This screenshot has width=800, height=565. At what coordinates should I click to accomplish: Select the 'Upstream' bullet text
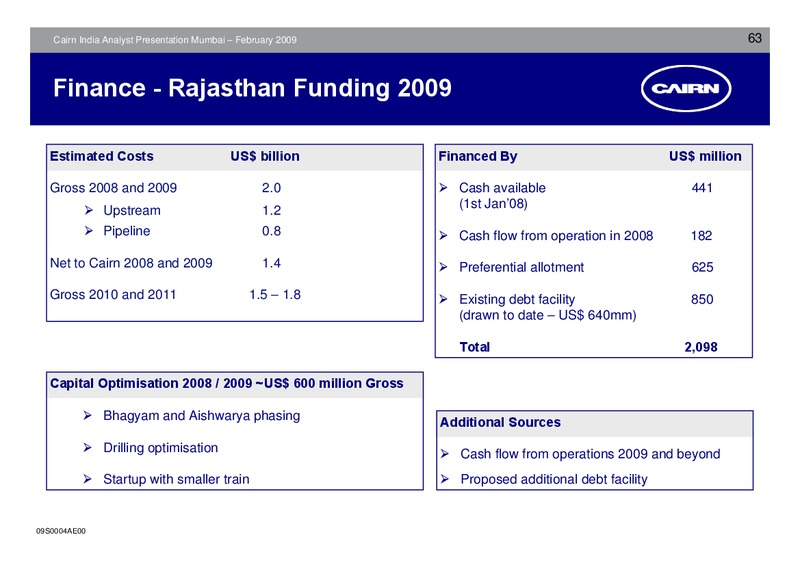click(132, 210)
